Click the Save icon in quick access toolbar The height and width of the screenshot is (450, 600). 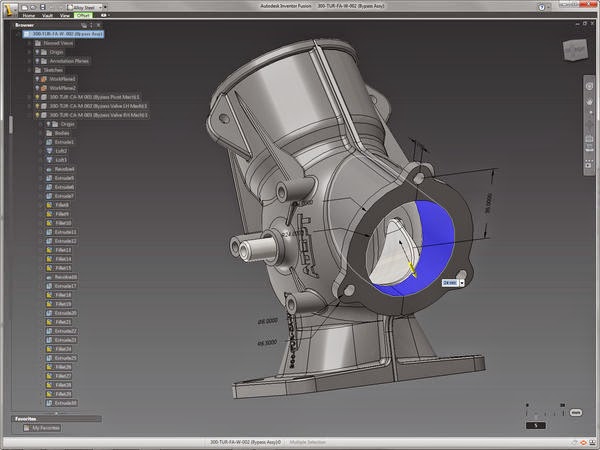(42, 7)
